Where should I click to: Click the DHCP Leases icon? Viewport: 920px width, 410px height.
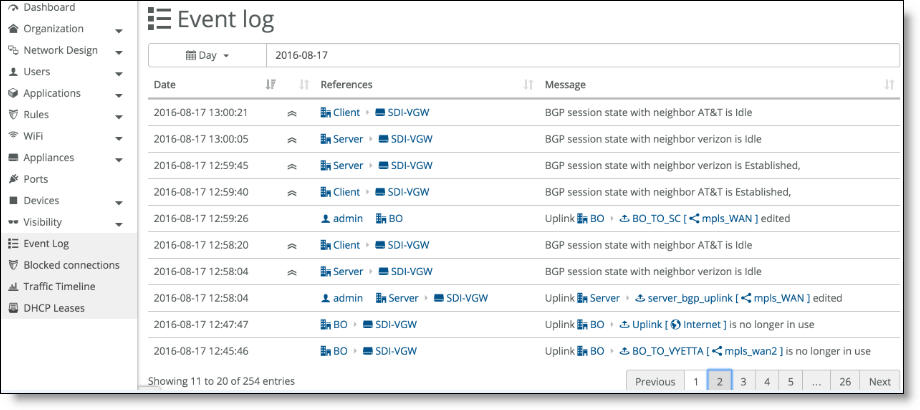(13, 309)
